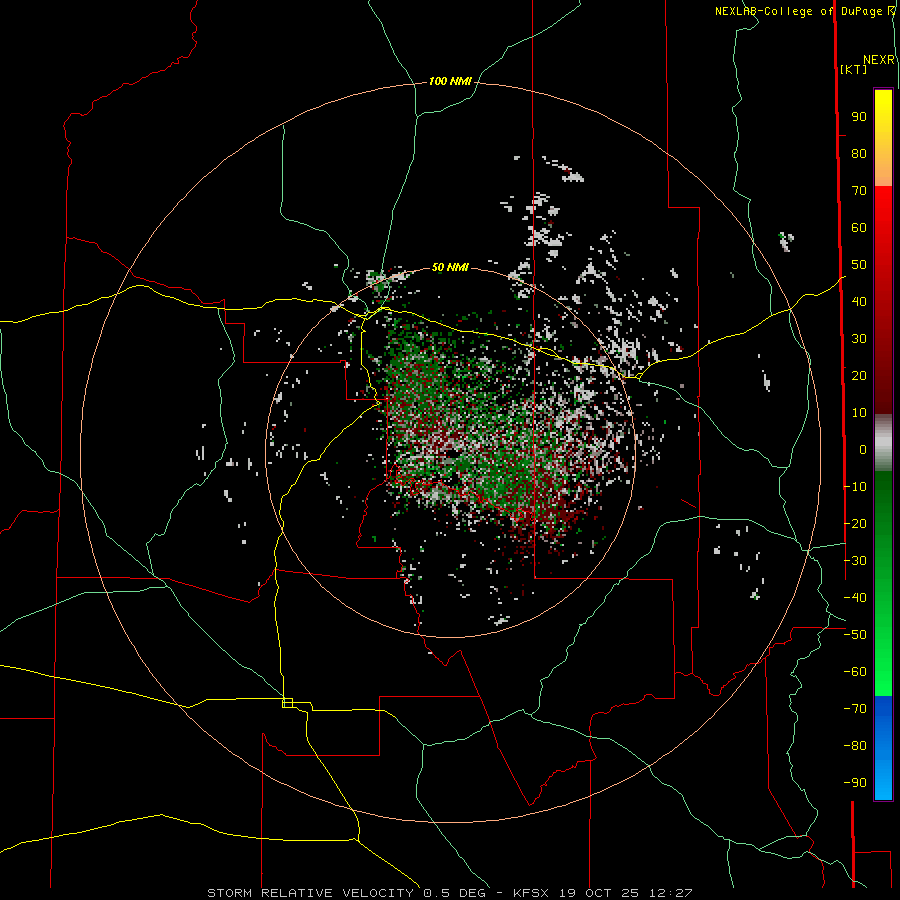
Task: Click the NEXLAB-College of DuPage credit text
Action: 799,11
